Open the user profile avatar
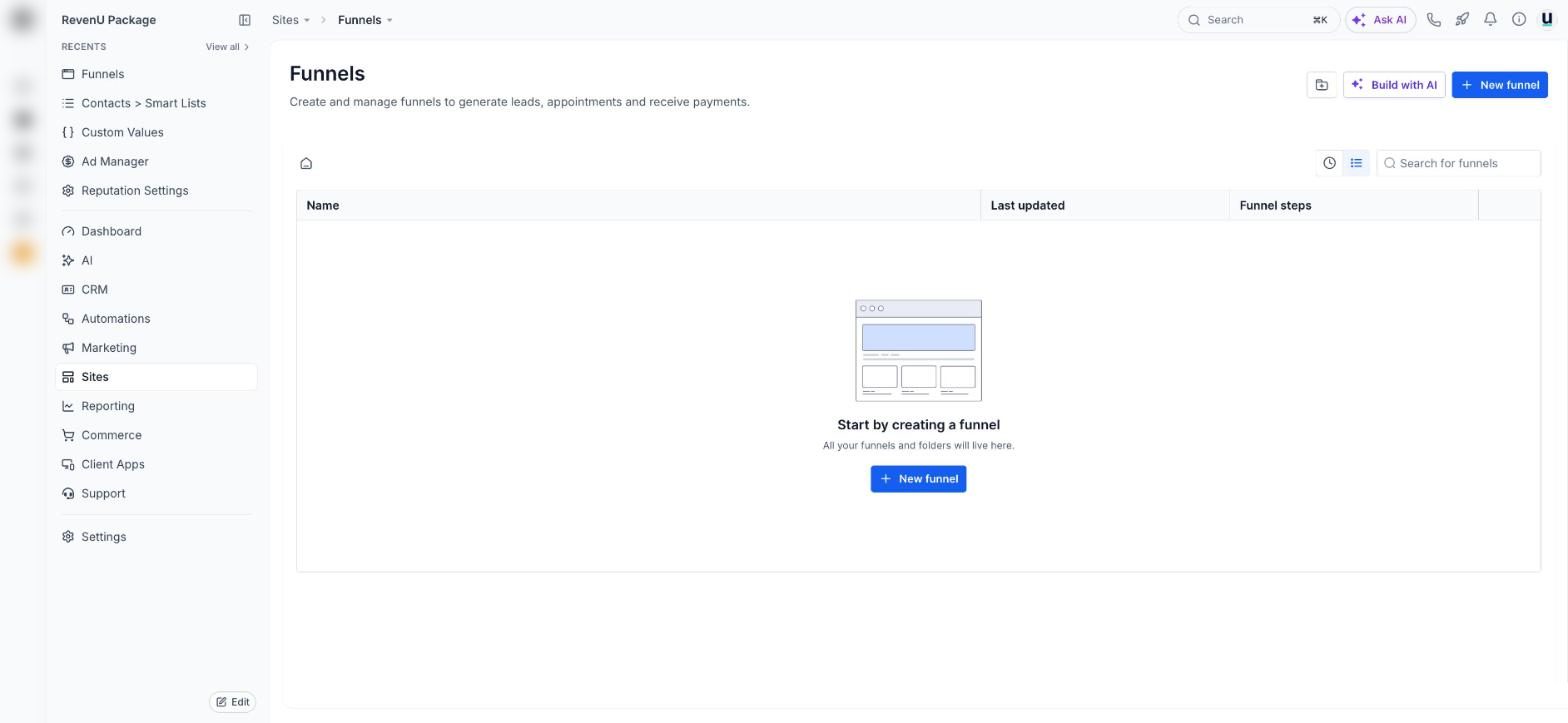 pos(1547,20)
